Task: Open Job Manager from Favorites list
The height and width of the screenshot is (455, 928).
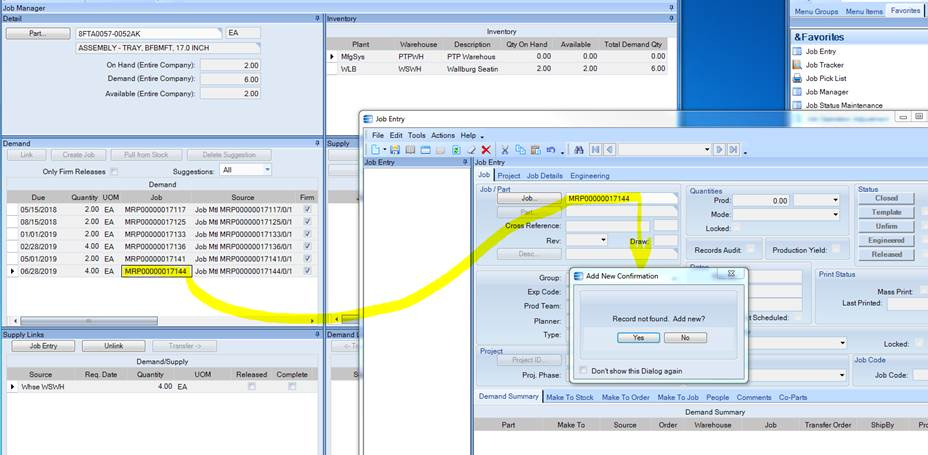Action: pyautogui.click(x=827, y=92)
